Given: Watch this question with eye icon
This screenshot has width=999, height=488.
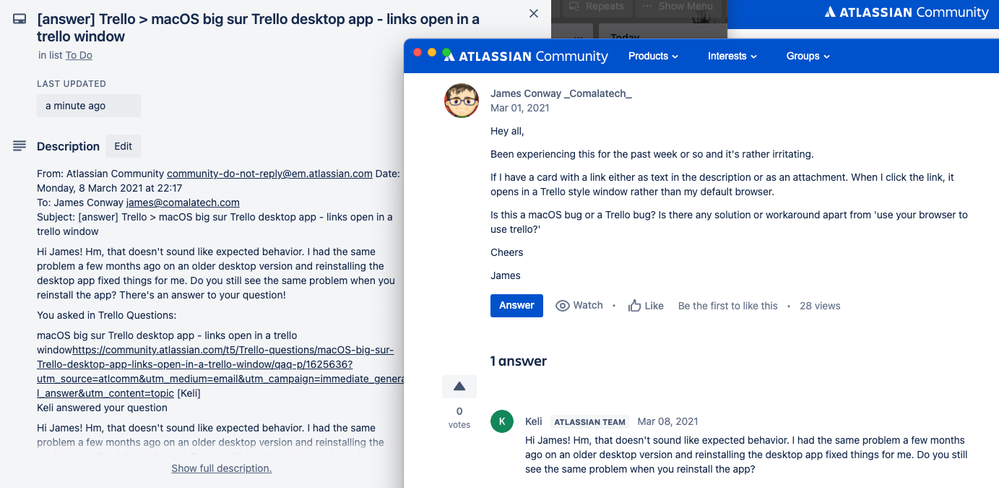Looking at the screenshot, I should click(579, 306).
